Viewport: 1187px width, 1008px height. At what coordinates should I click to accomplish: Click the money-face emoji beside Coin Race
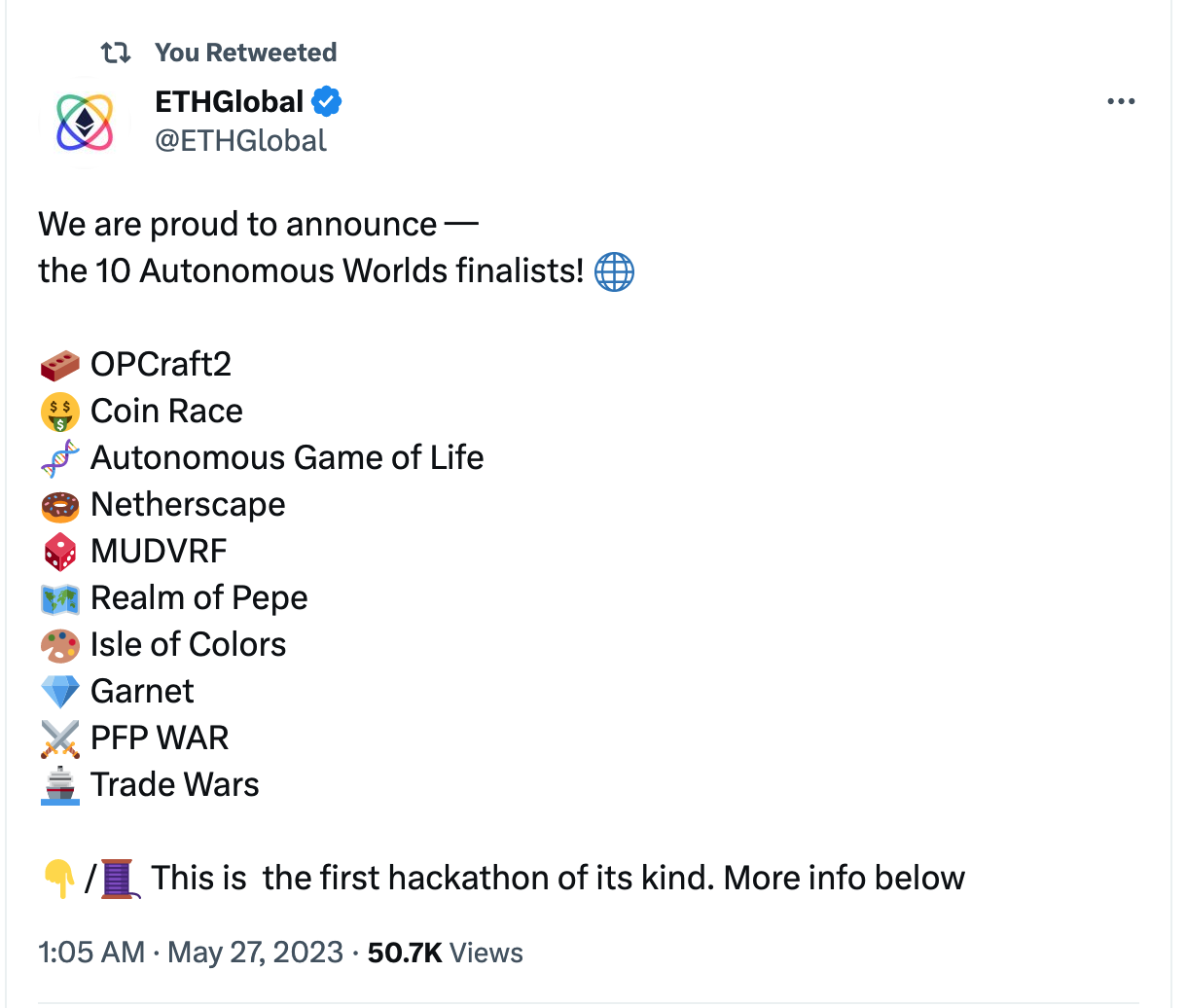pyautogui.click(x=60, y=412)
